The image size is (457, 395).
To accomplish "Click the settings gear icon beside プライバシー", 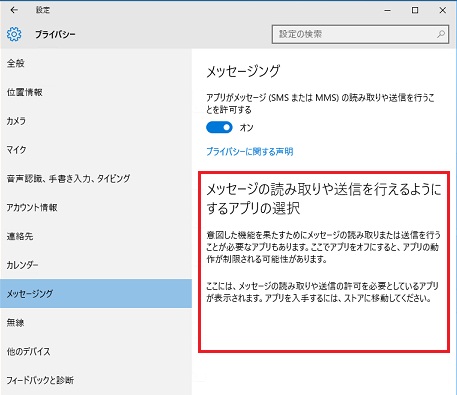I will 14,34.
